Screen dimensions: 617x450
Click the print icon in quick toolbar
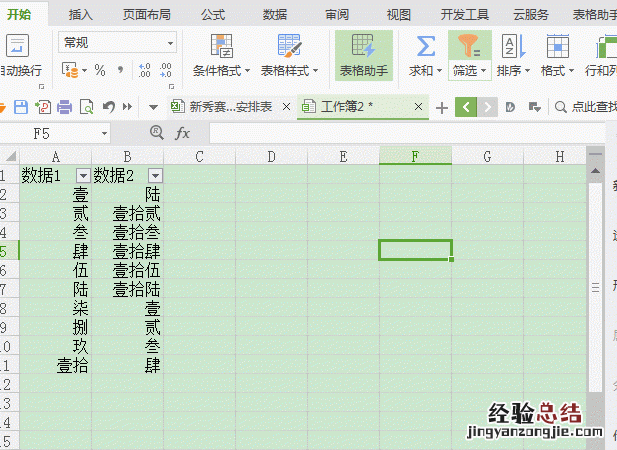click(x=64, y=107)
